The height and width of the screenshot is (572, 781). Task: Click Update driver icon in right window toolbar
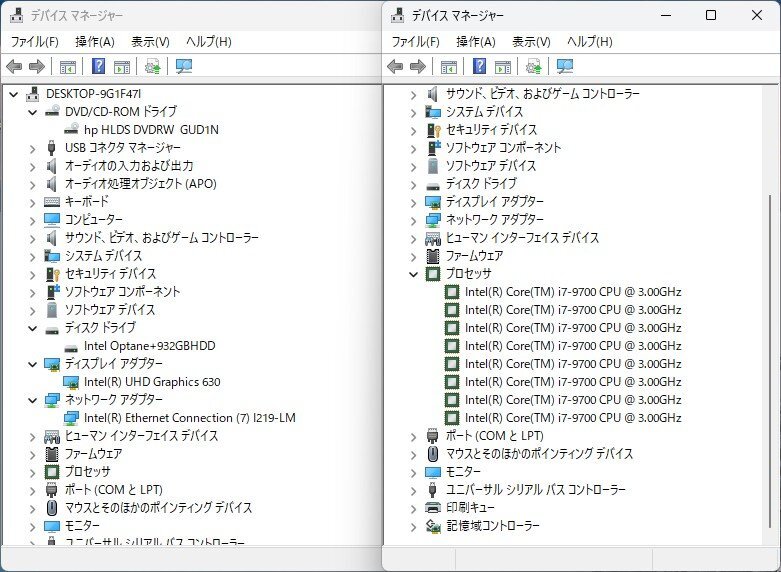pos(533,66)
